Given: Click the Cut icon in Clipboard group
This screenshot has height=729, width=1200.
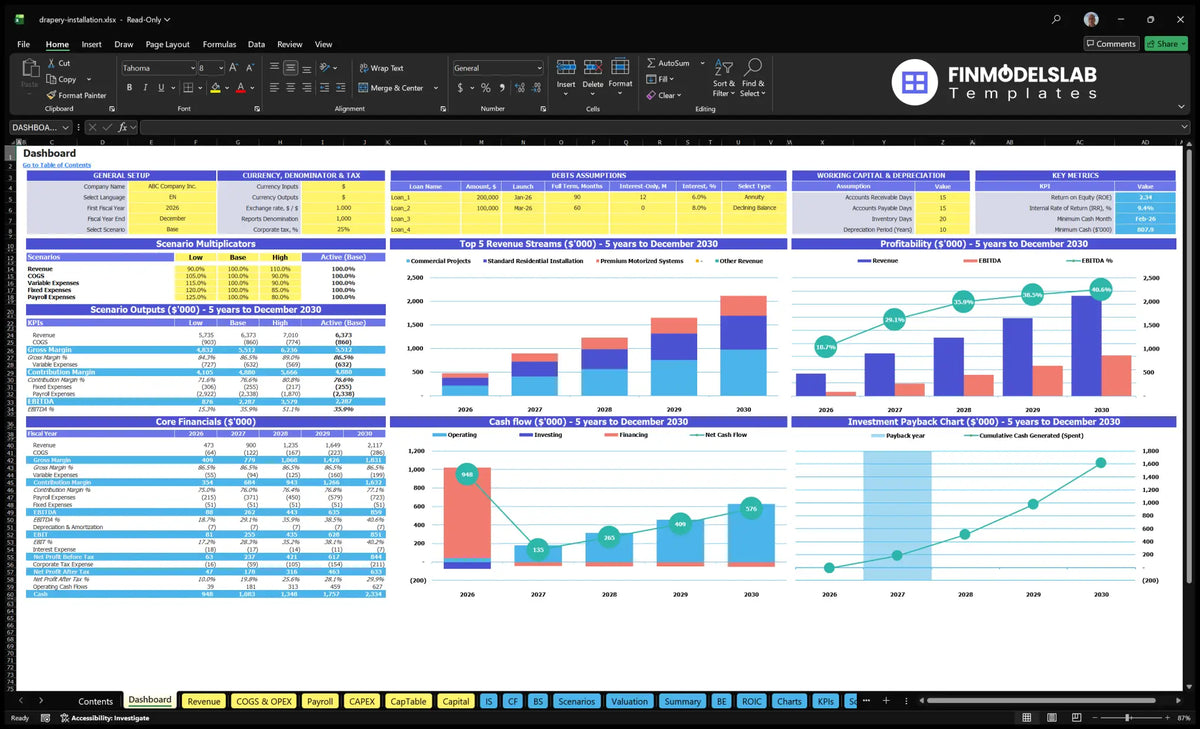Looking at the screenshot, I should tap(49, 63).
